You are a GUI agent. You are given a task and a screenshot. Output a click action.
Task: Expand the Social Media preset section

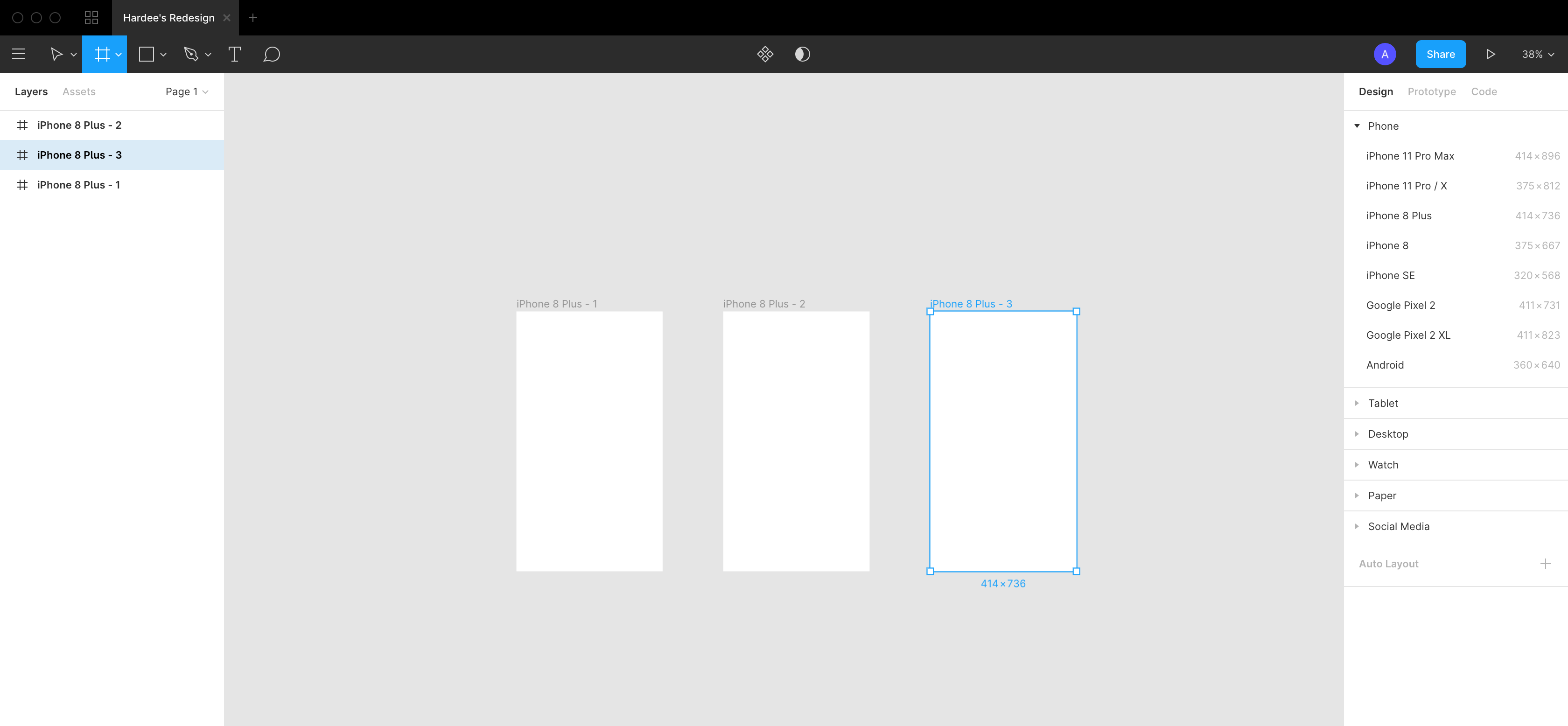tap(1357, 526)
